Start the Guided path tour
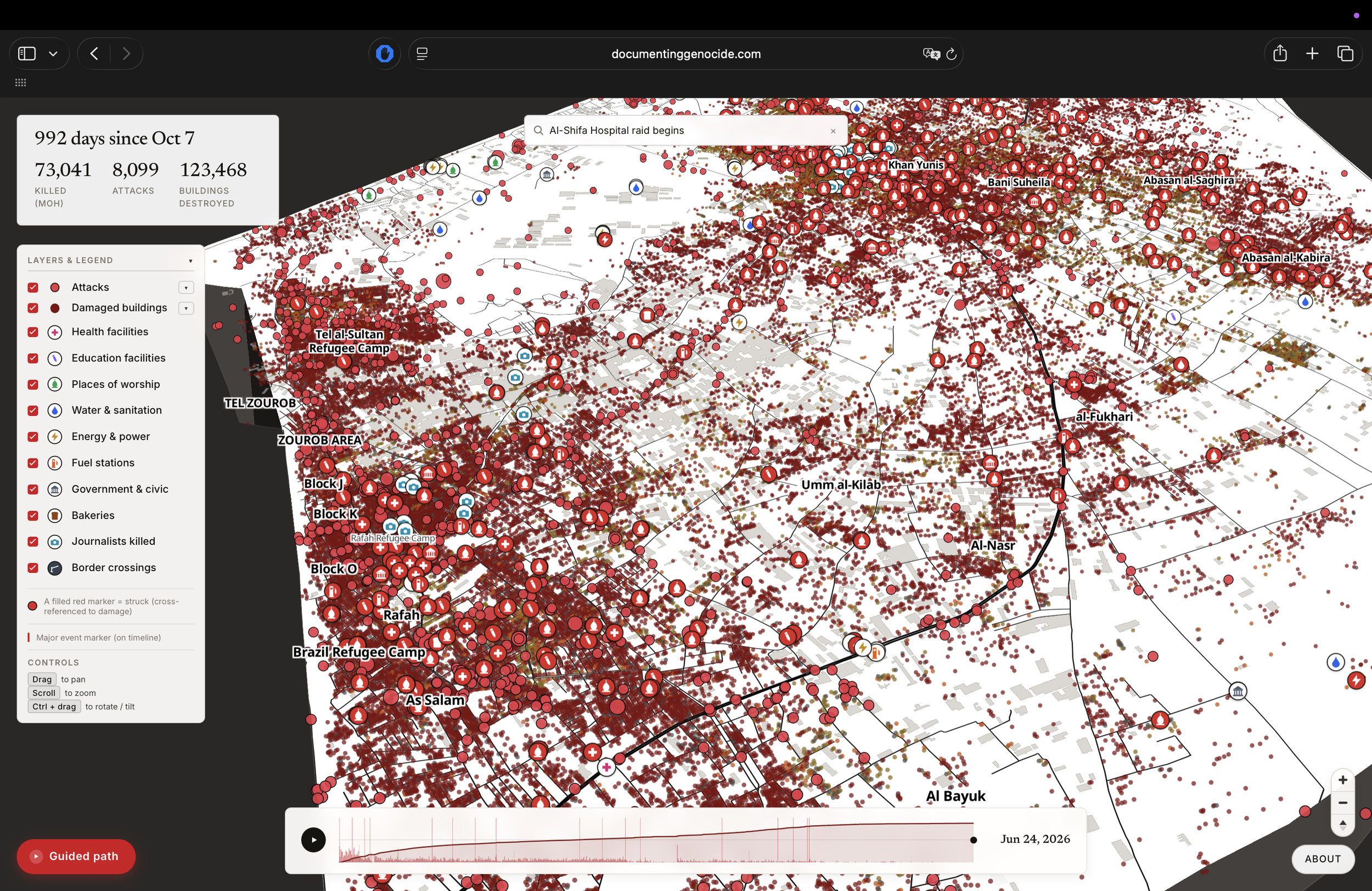Screen dimensions: 1372x891 [76, 856]
